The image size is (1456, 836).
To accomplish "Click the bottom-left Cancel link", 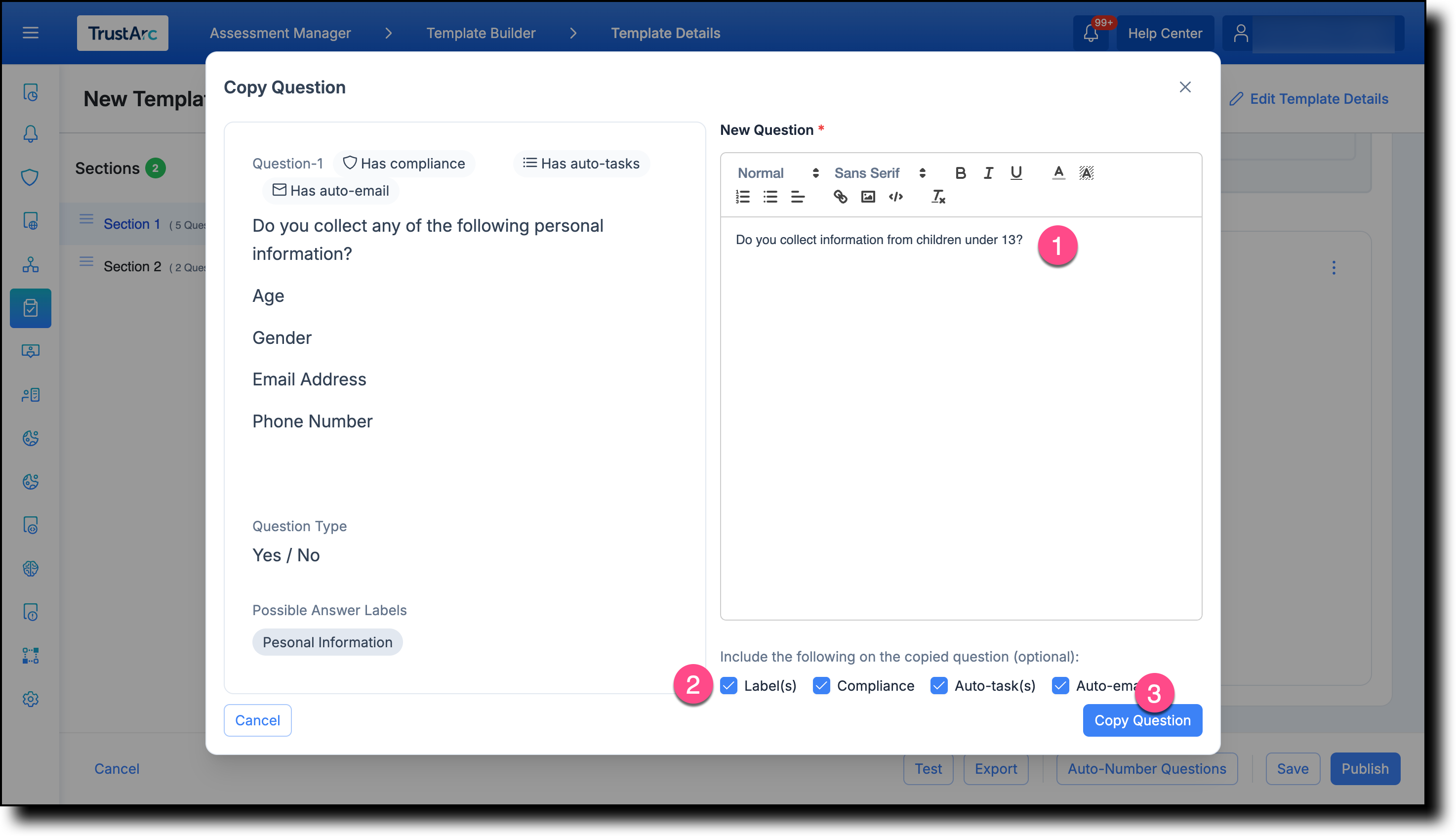I will [117, 768].
